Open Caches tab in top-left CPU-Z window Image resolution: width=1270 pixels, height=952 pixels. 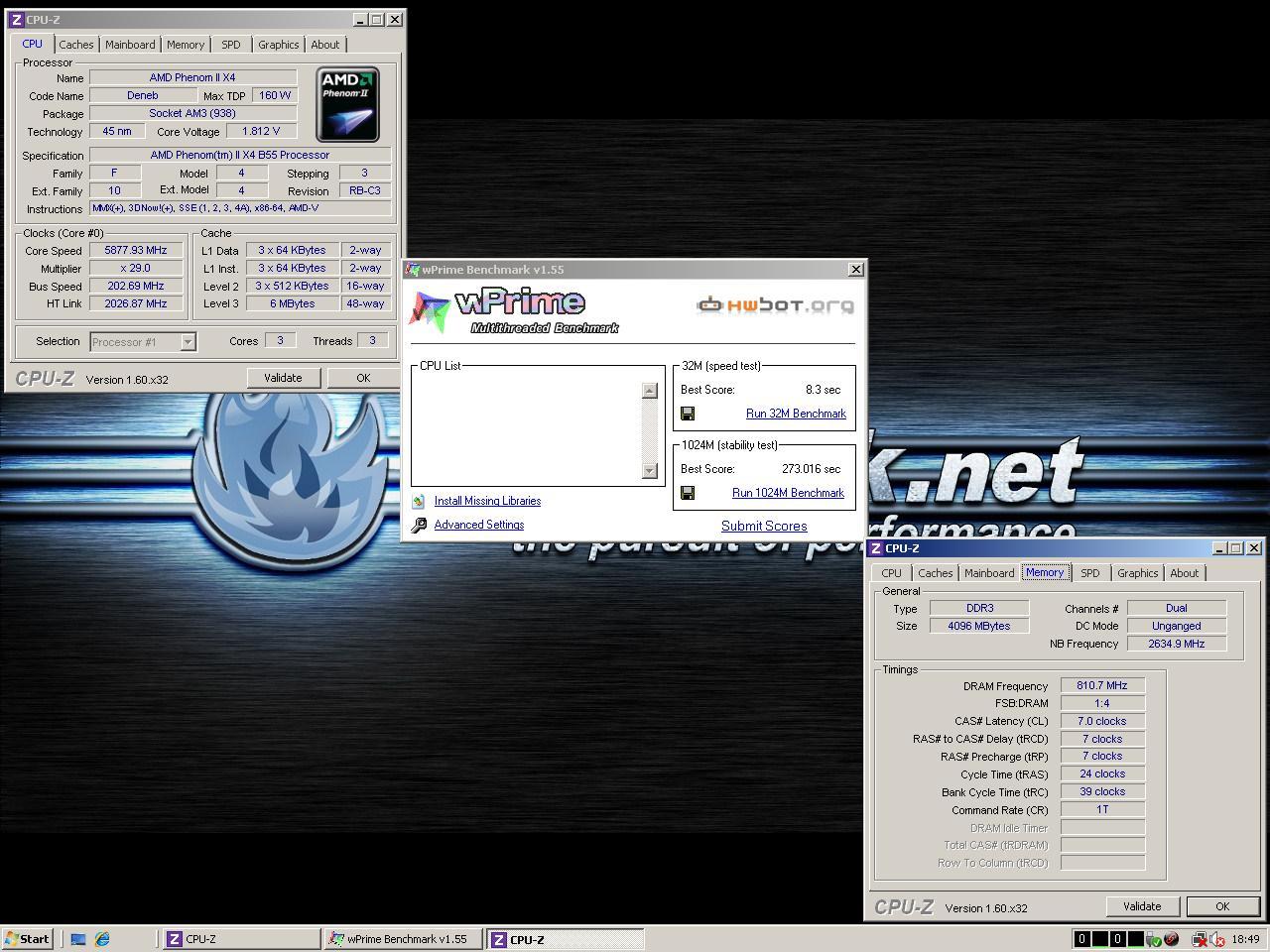(76, 45)
